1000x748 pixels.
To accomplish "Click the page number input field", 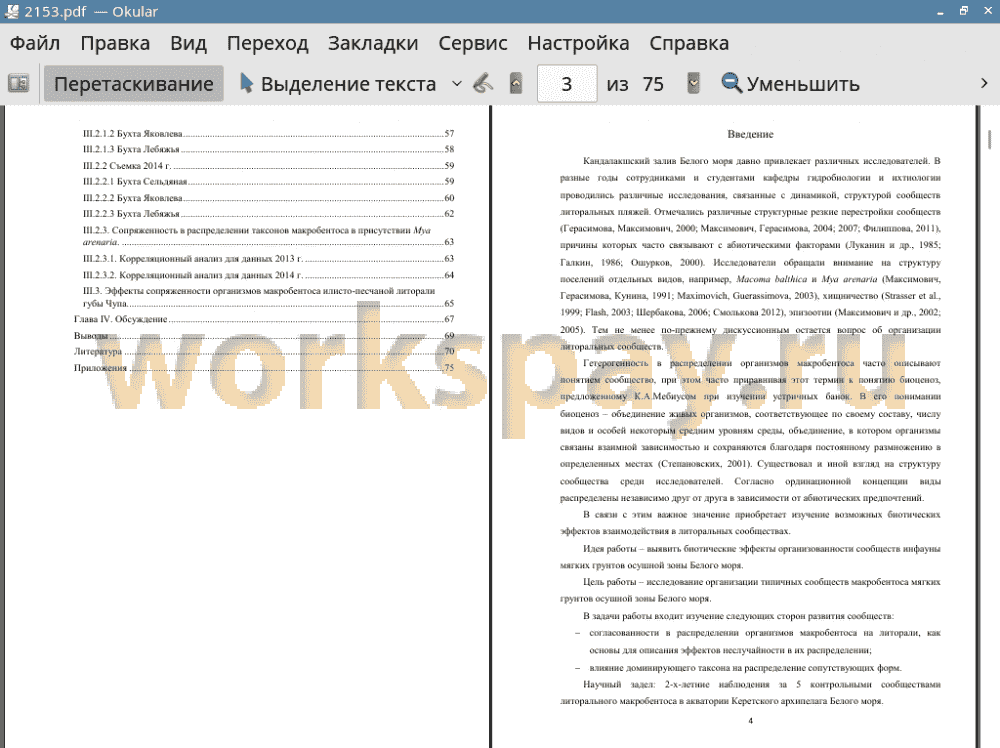I will coord(567,84).
